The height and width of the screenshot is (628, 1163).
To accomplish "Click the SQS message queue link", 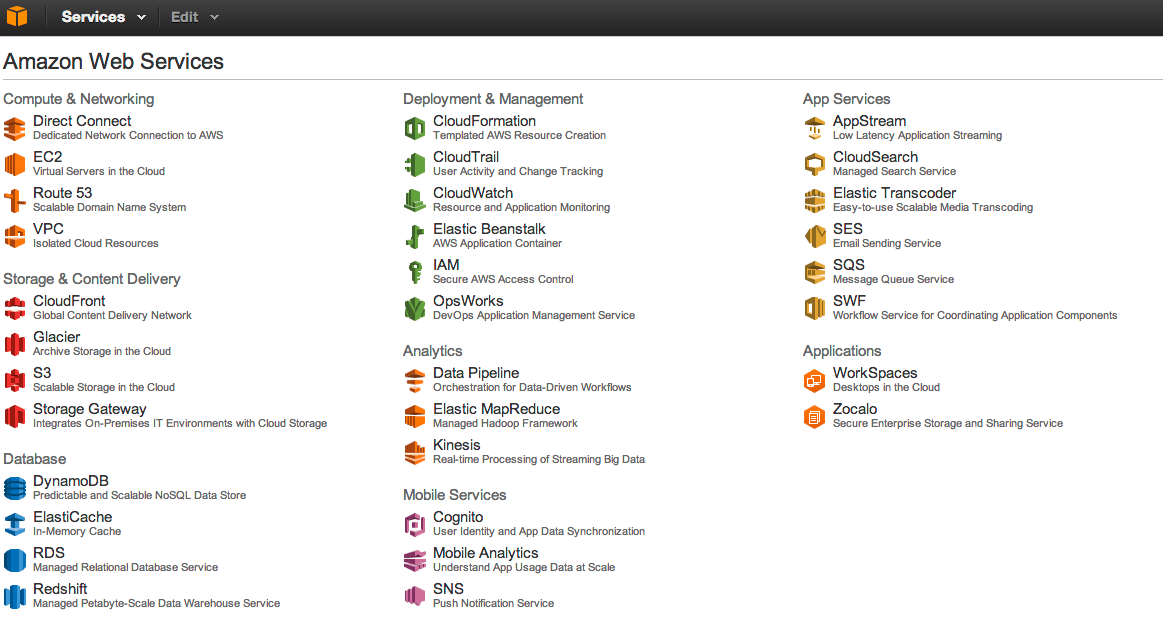I will point(848,265).
